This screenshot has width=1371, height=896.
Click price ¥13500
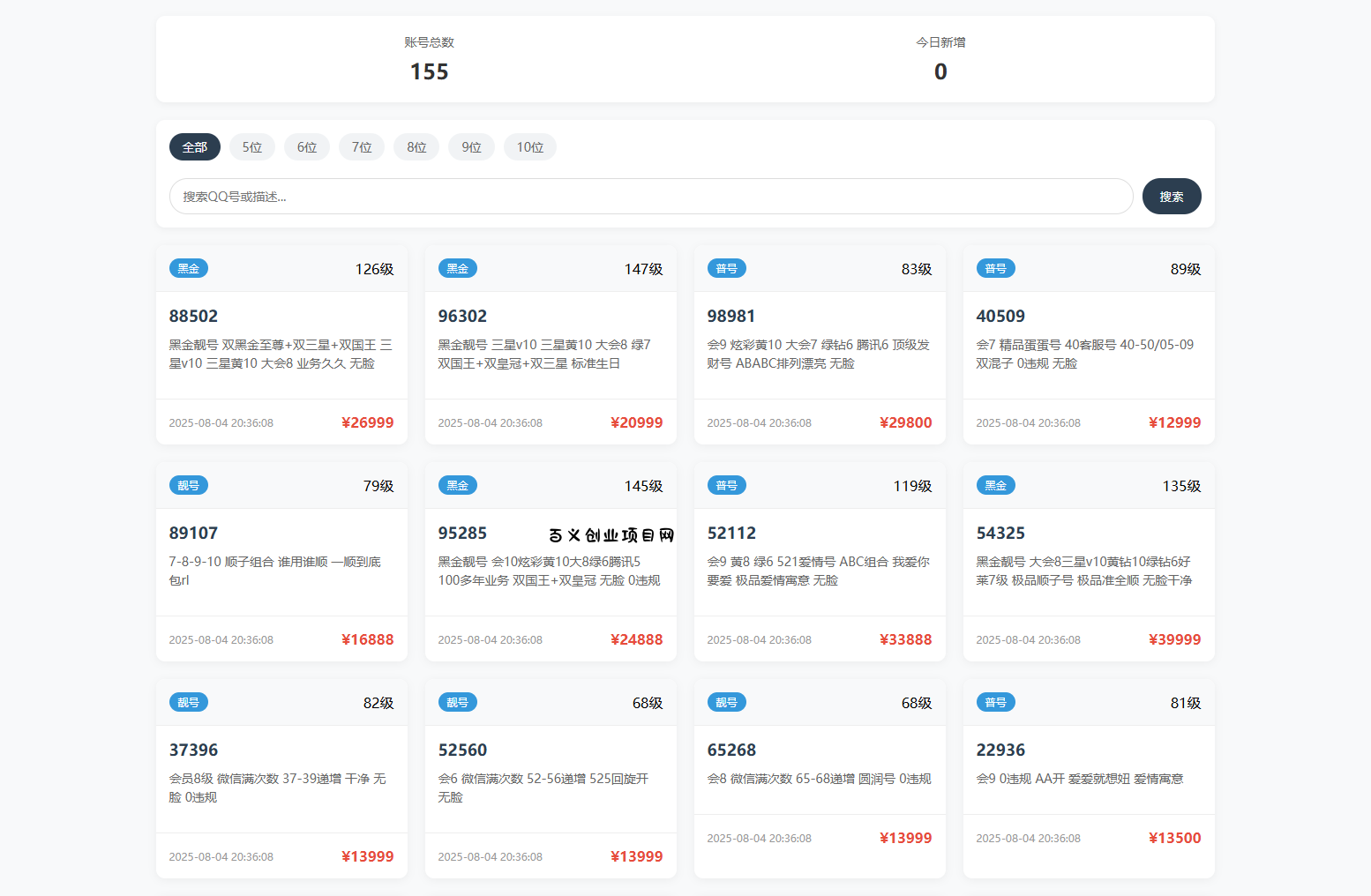tap(1175, 838)
